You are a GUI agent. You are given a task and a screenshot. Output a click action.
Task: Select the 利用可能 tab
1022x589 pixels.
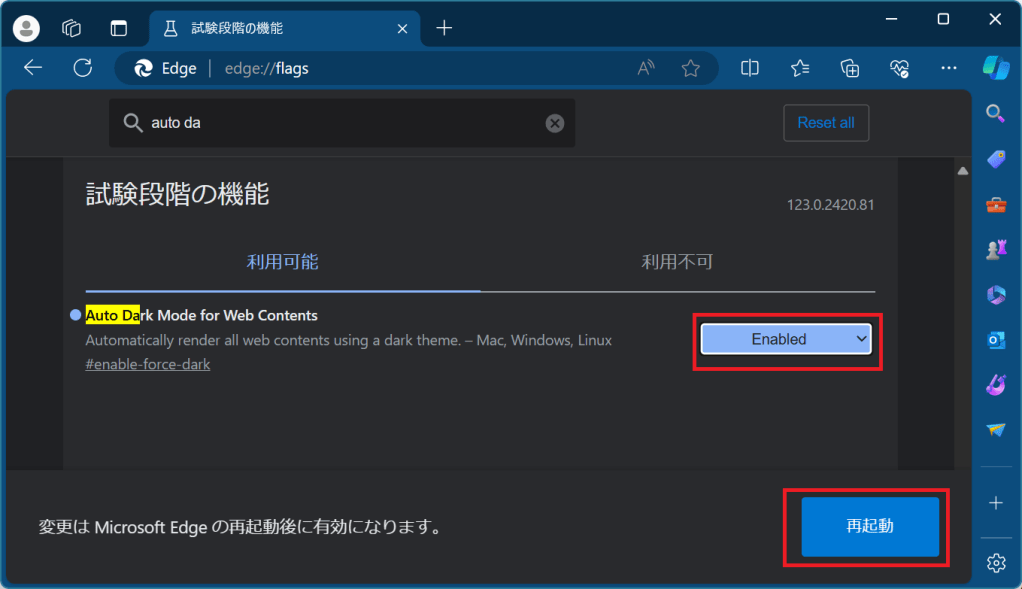[x=282, y=262]
